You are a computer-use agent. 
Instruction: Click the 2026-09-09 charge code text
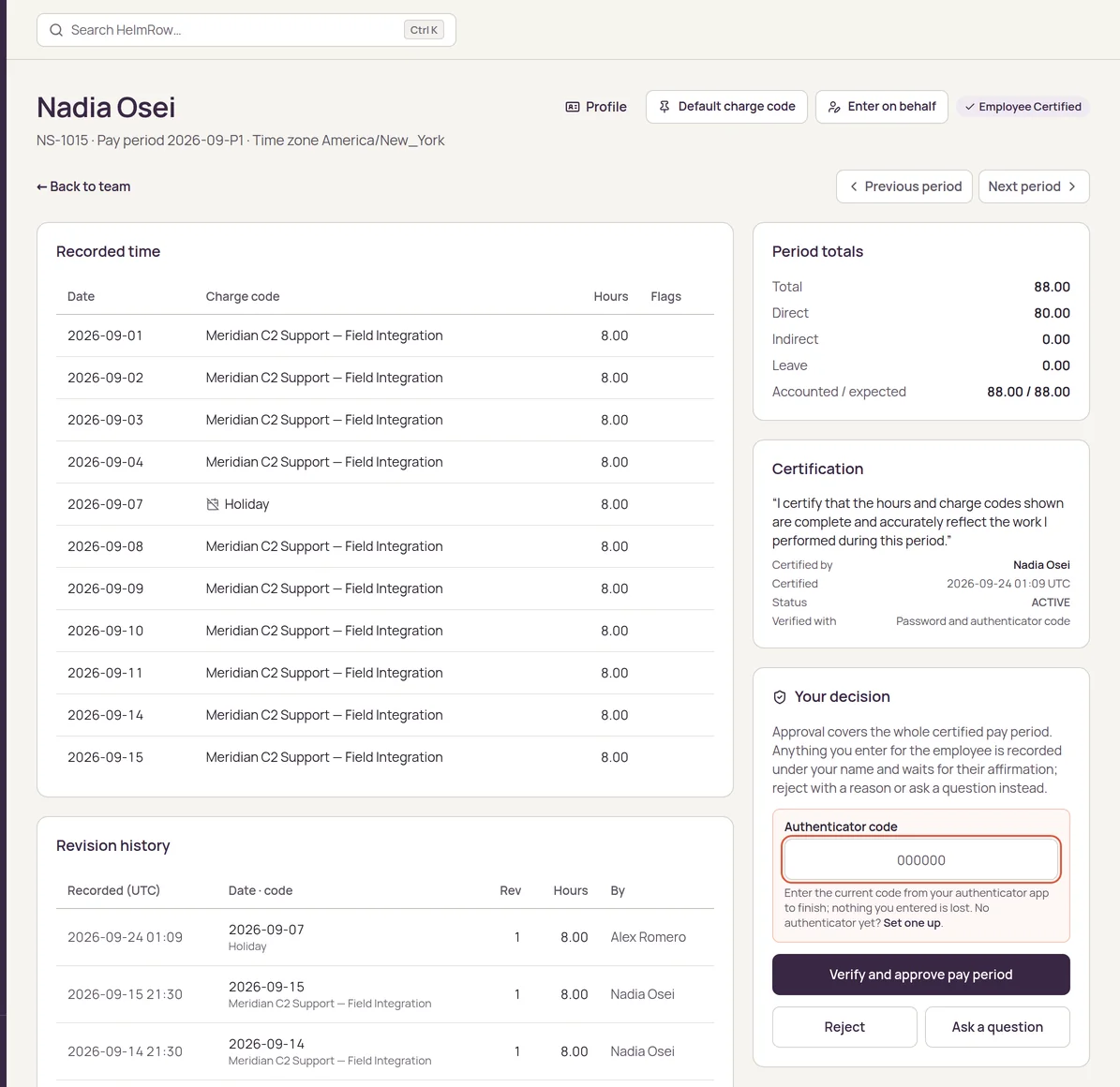(x=324, y=588)
